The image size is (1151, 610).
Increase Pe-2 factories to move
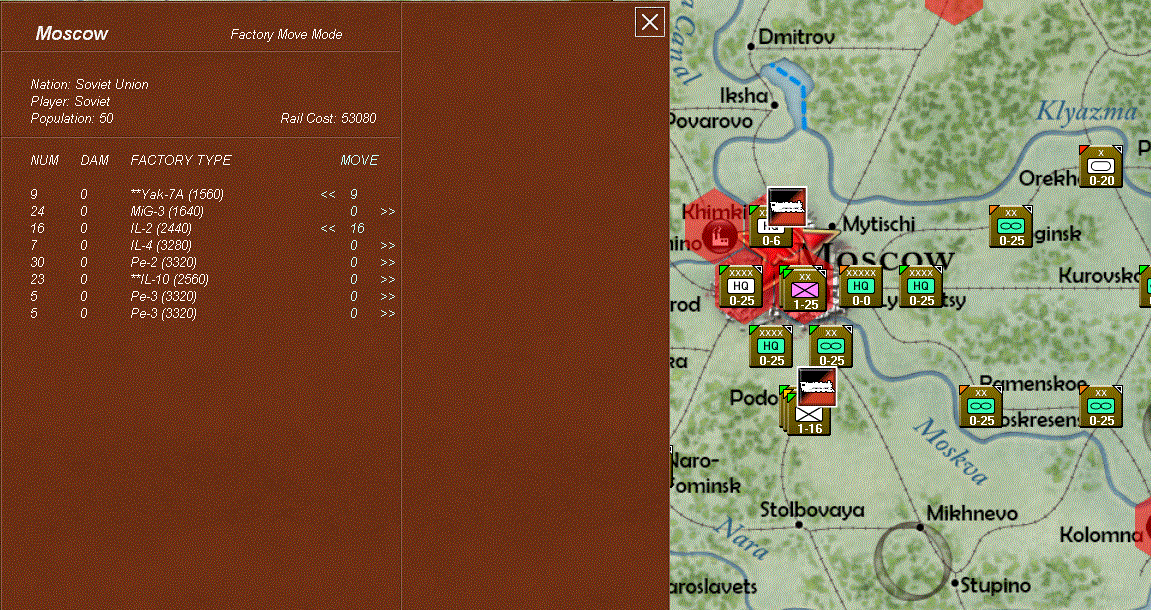[x=388, y=262]
